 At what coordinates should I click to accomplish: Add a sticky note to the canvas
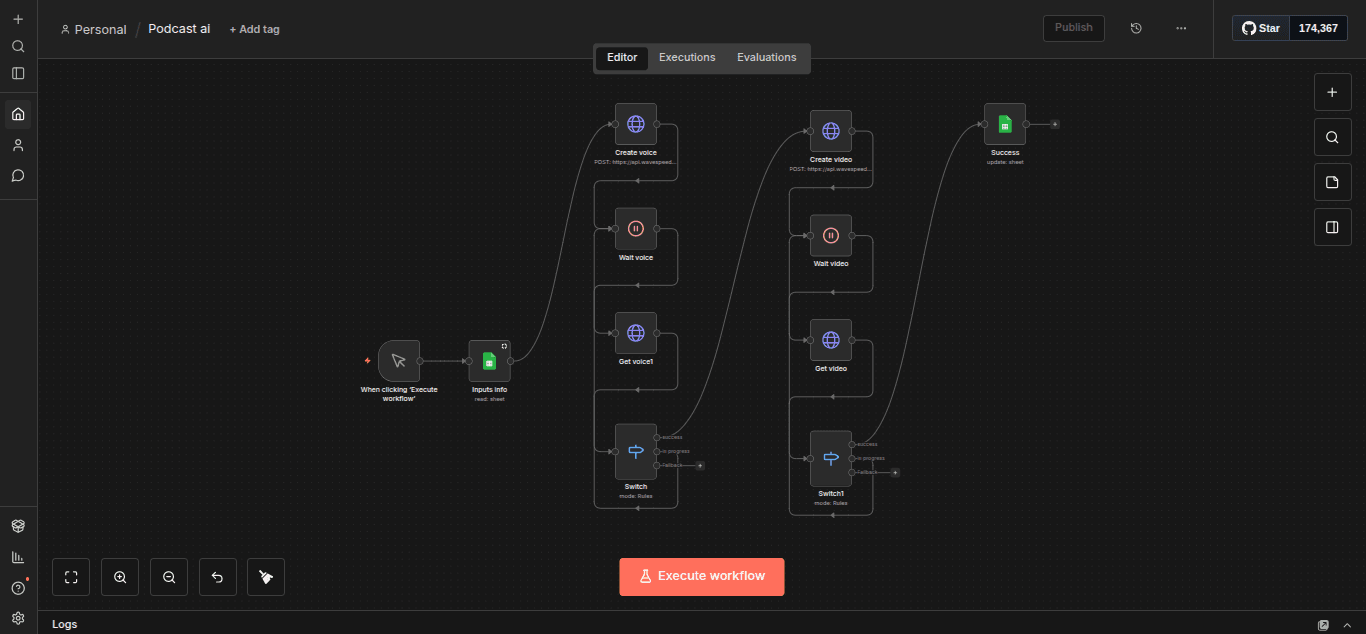click(x=1332, y=182)
